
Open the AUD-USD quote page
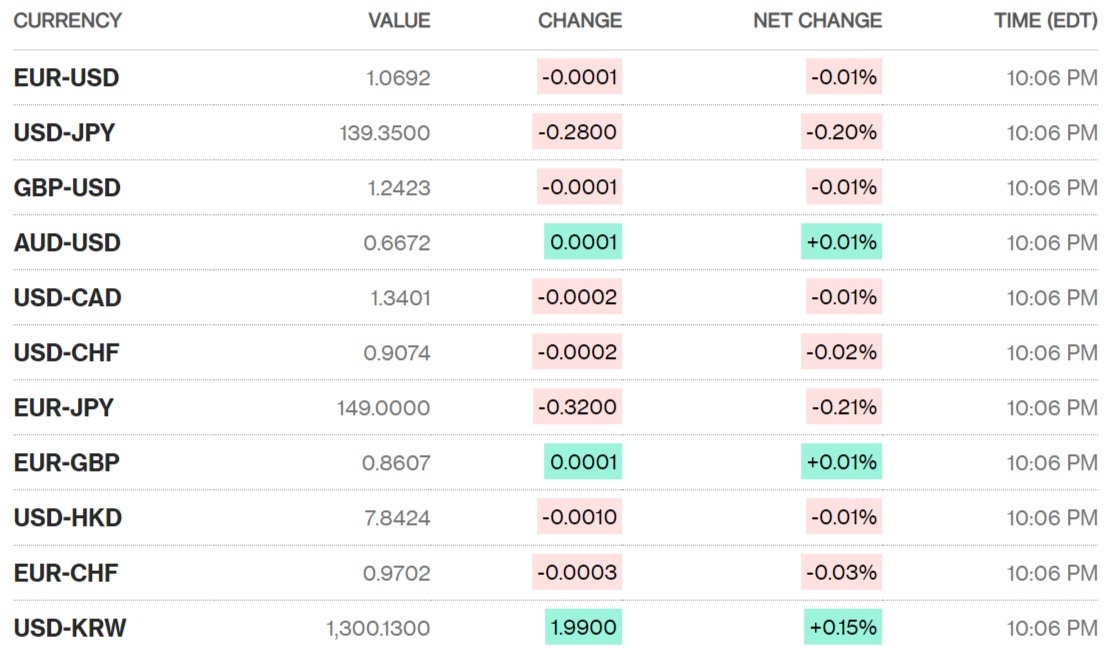(67, 243)
